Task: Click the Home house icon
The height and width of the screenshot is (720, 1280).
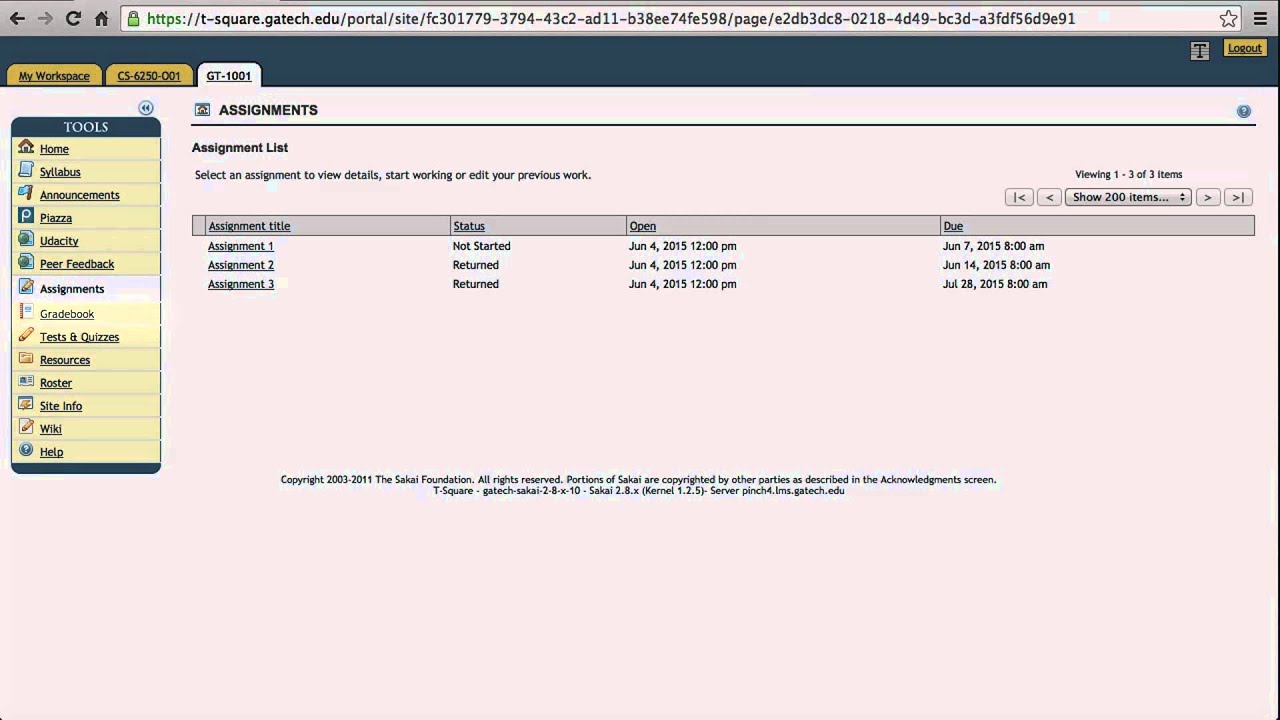Action: coord(26,147)
